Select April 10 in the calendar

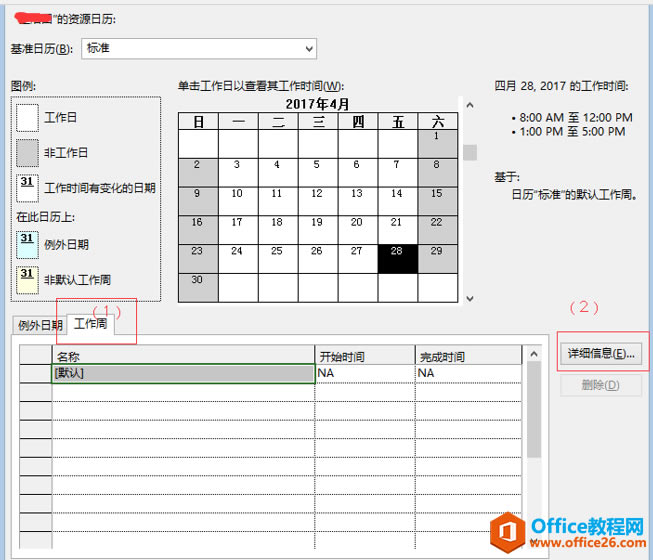point(238,201)
